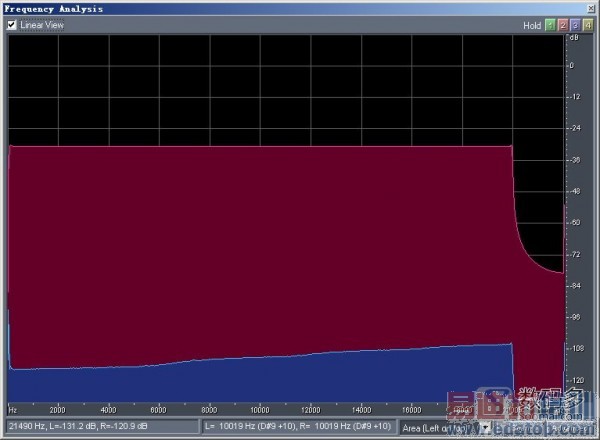
Task: Click the 6000 Hz axis label
Action: pos(158,410)
